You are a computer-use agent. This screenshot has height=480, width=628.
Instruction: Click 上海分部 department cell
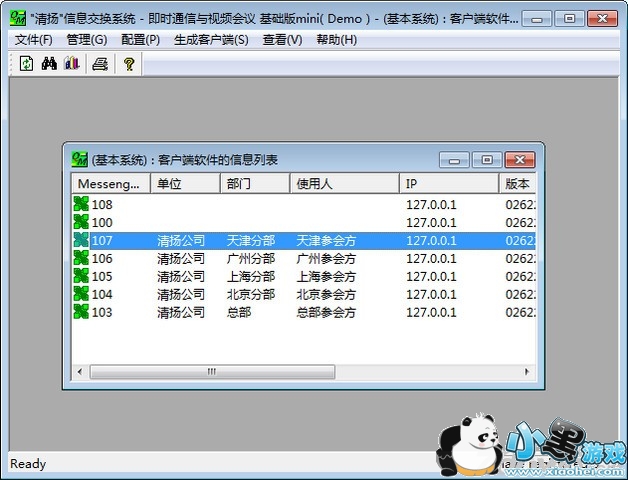251,276
